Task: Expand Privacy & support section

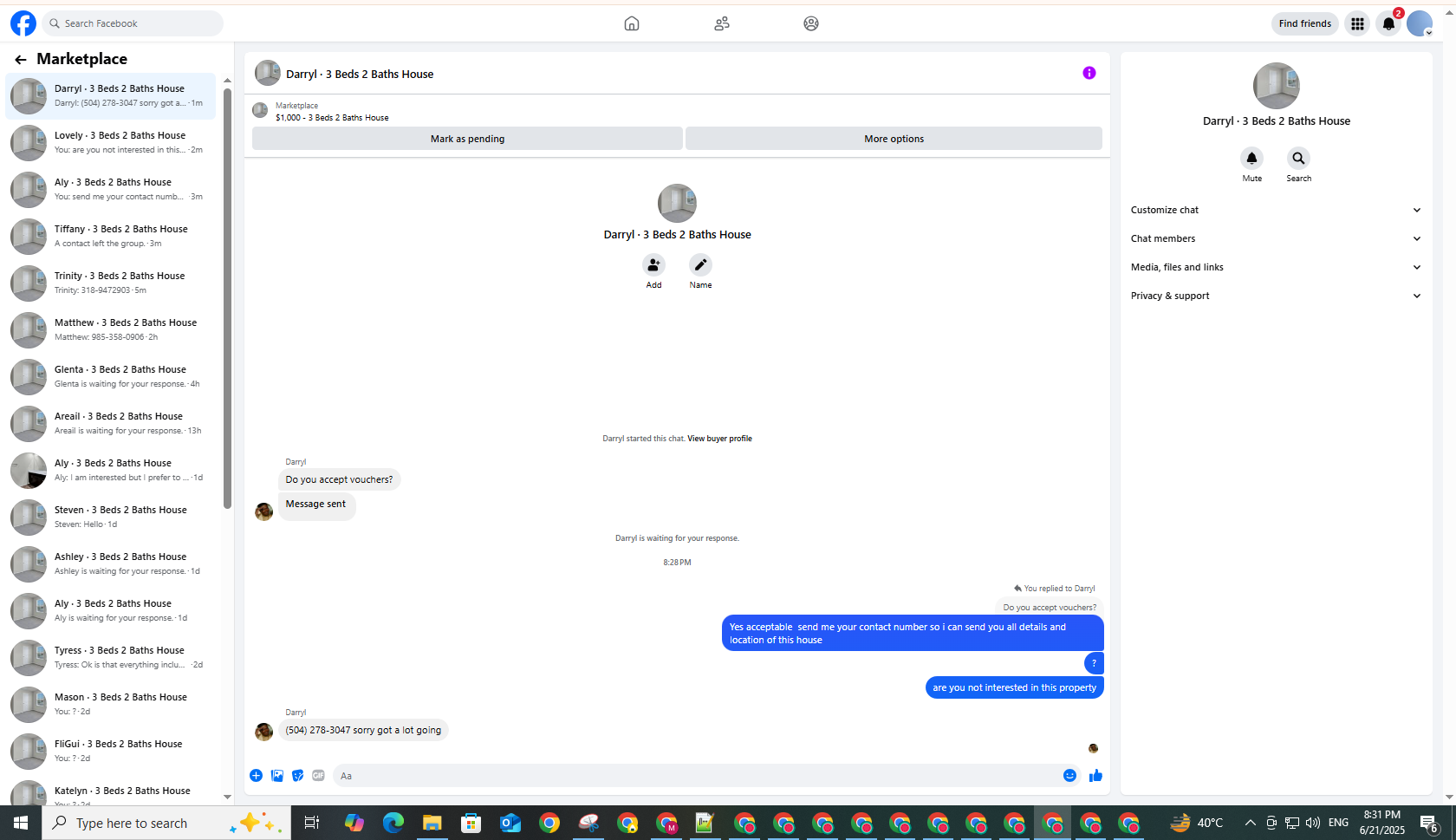Action: click(x=1276, y=296)
